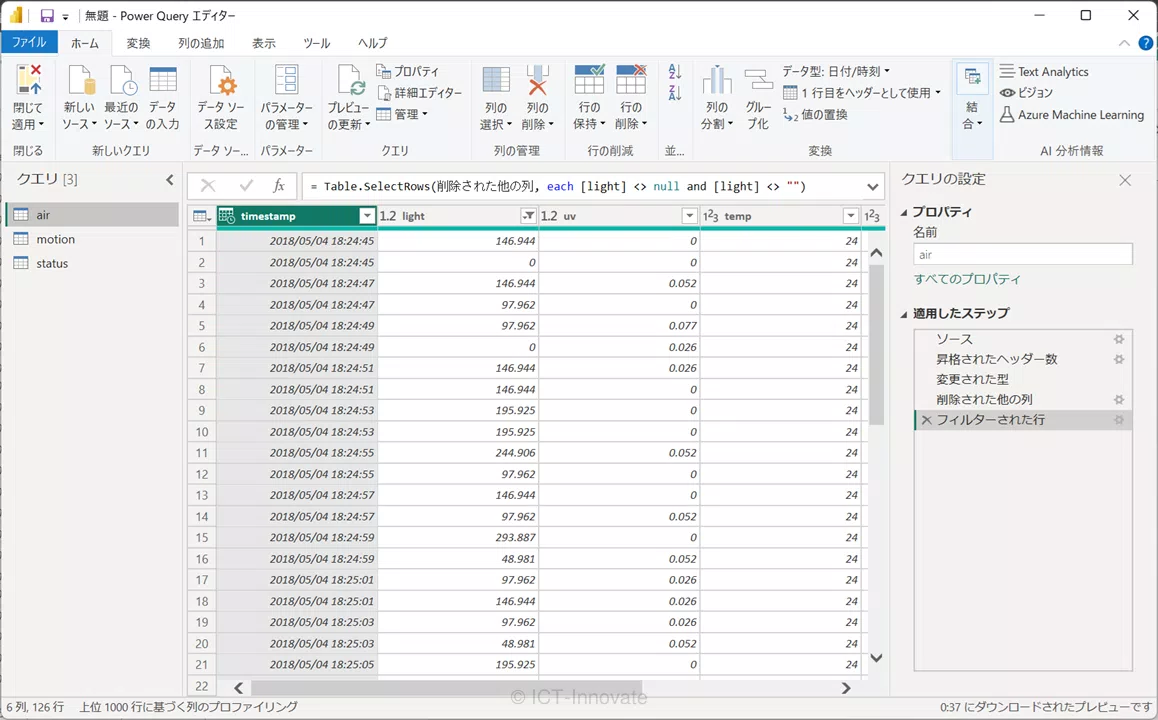Click the 列の分割 (Split Column) icon
Screen dimensions: 1158x720
coord(716,80)
